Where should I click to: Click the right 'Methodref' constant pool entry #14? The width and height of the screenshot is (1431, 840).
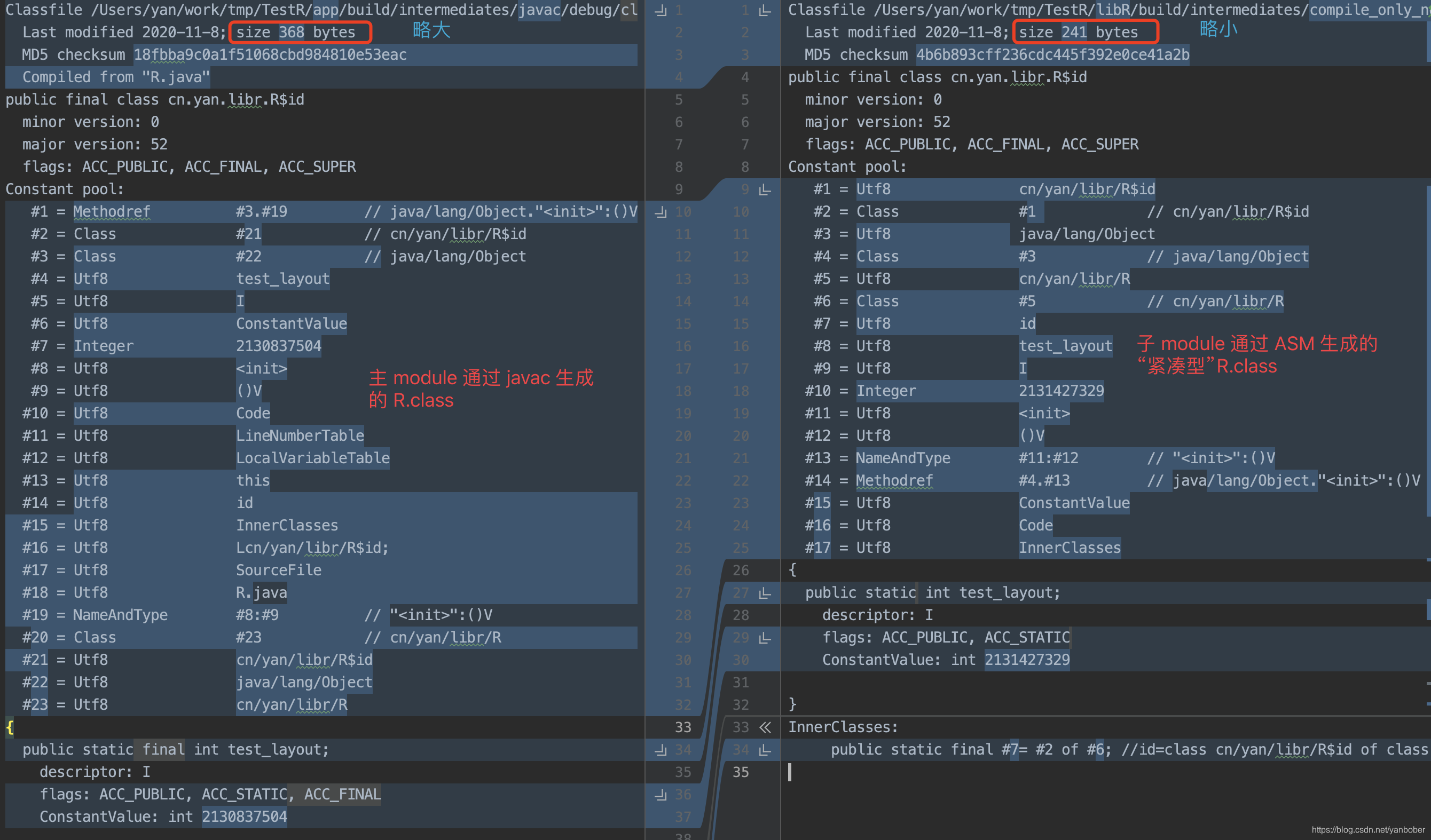pos(894,481)
